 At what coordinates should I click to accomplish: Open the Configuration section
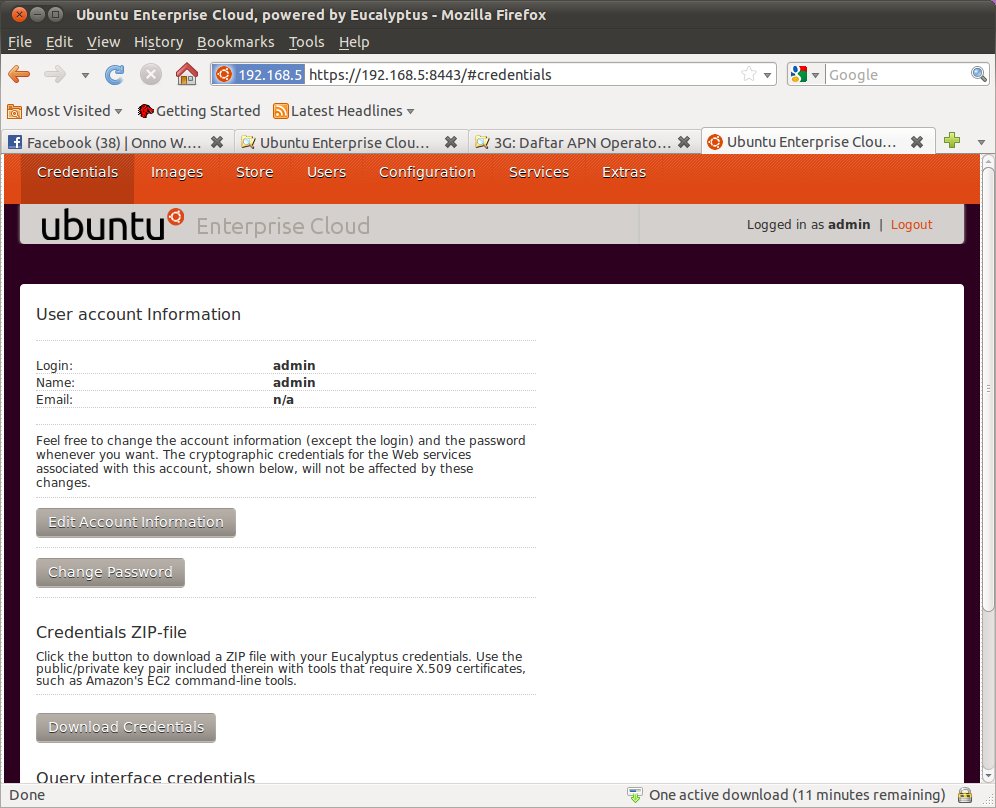[427, 172]
